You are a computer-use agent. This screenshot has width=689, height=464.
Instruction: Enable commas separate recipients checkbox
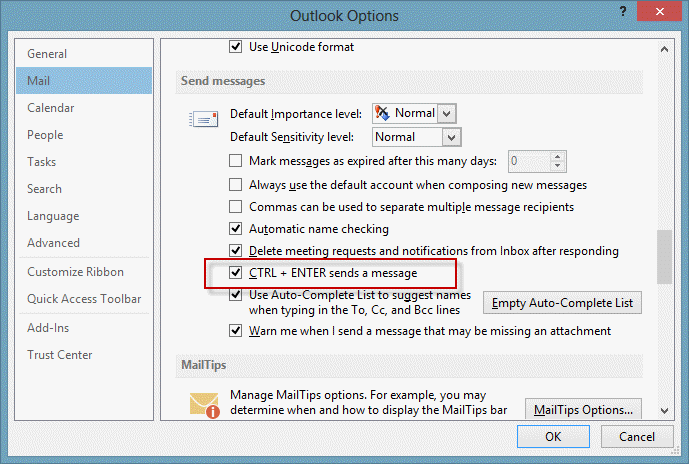click(x=236, y=207)
